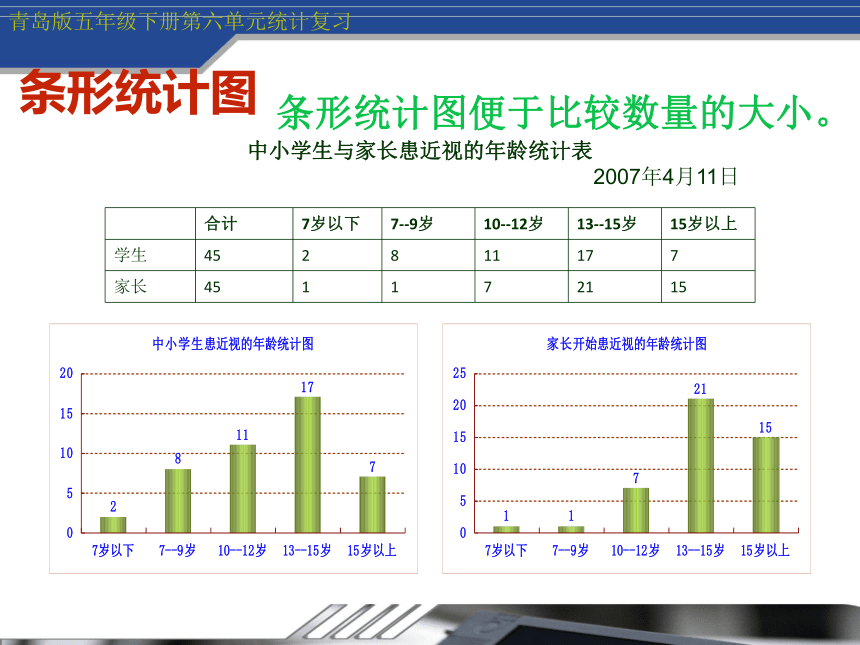Viewport: 860px width, 645px height.
Task: Select the student chart bar labeled 8
Action: [x=178, y=501]
